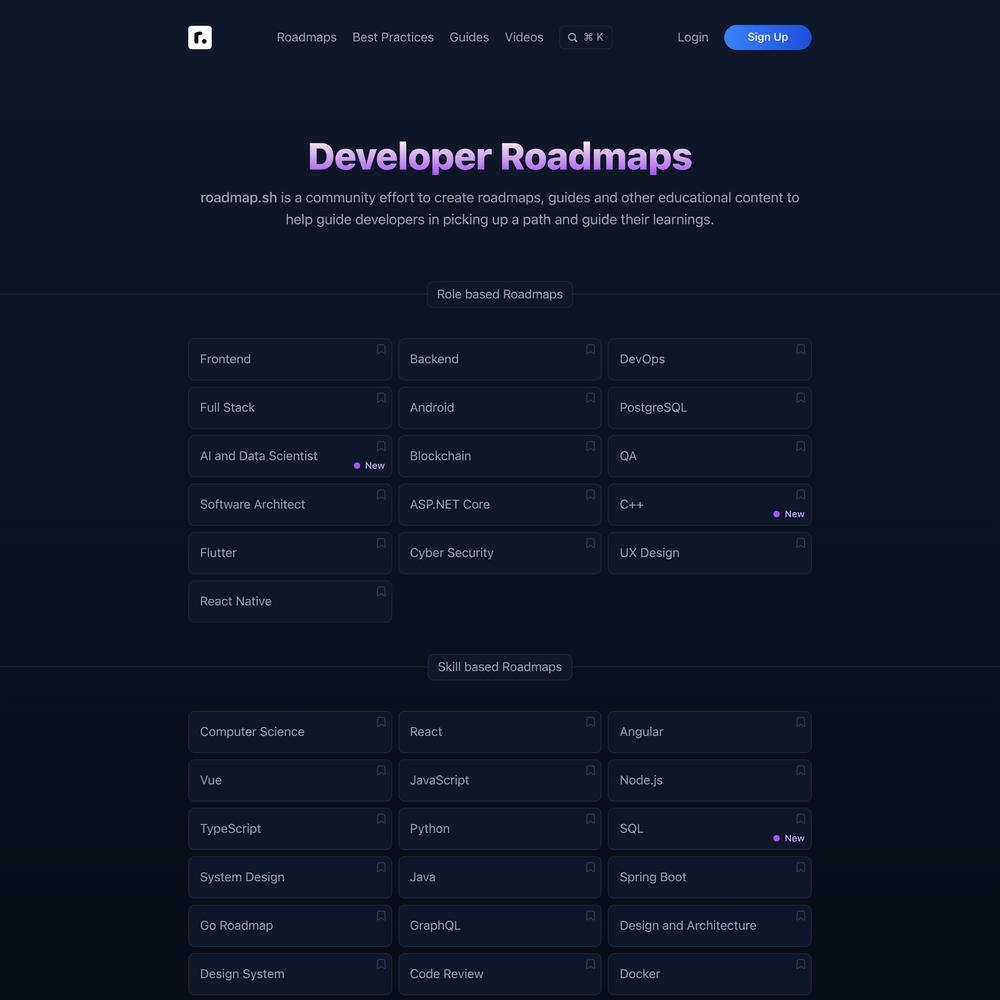Screen dimensions: 1000x1000
Task: Bookmark the Node.js roadmap
Action: [800, 770]
